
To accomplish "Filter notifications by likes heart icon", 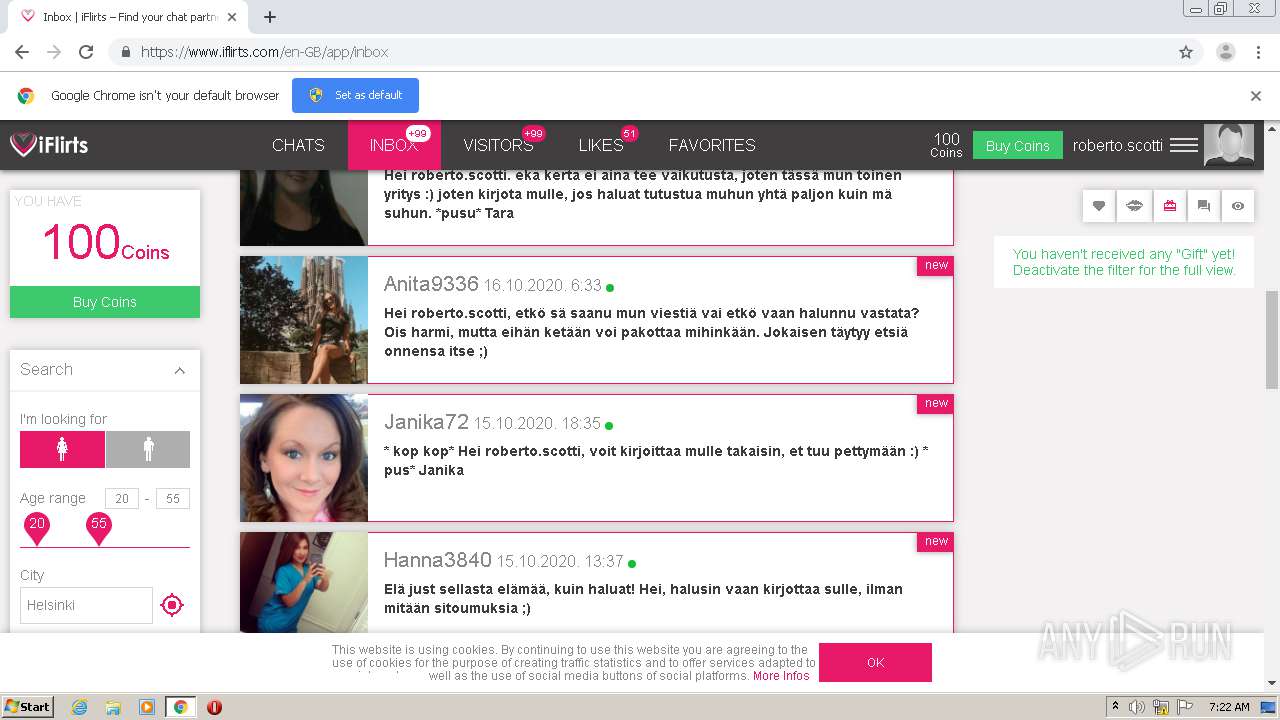I will 1099,206.
